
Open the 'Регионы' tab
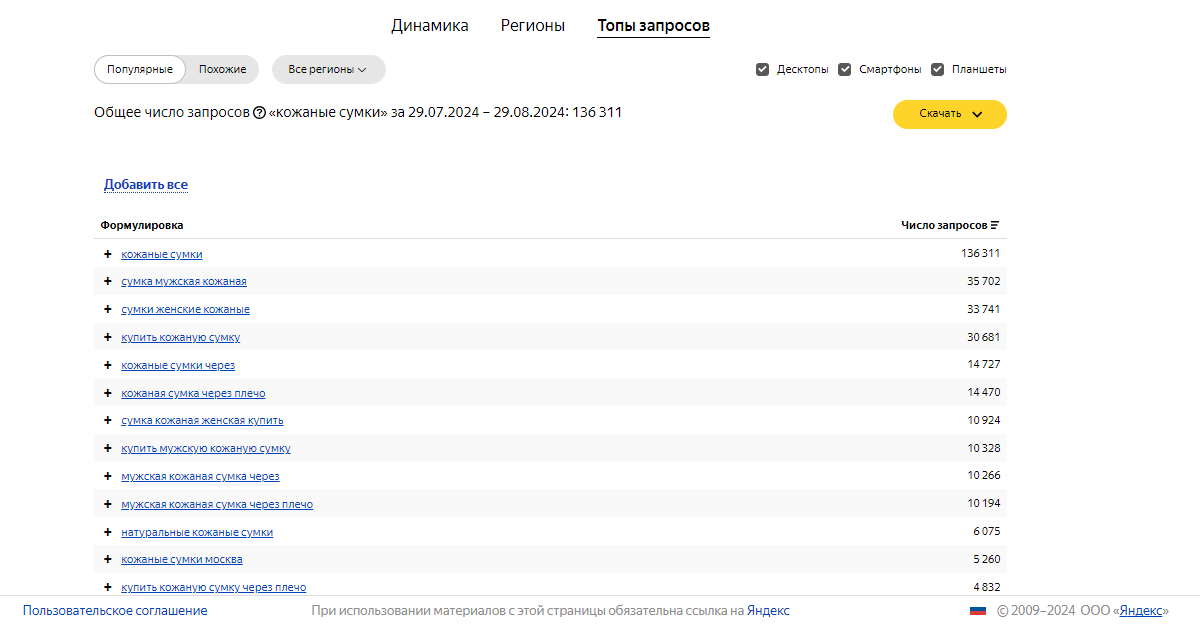tap(532, 26)
